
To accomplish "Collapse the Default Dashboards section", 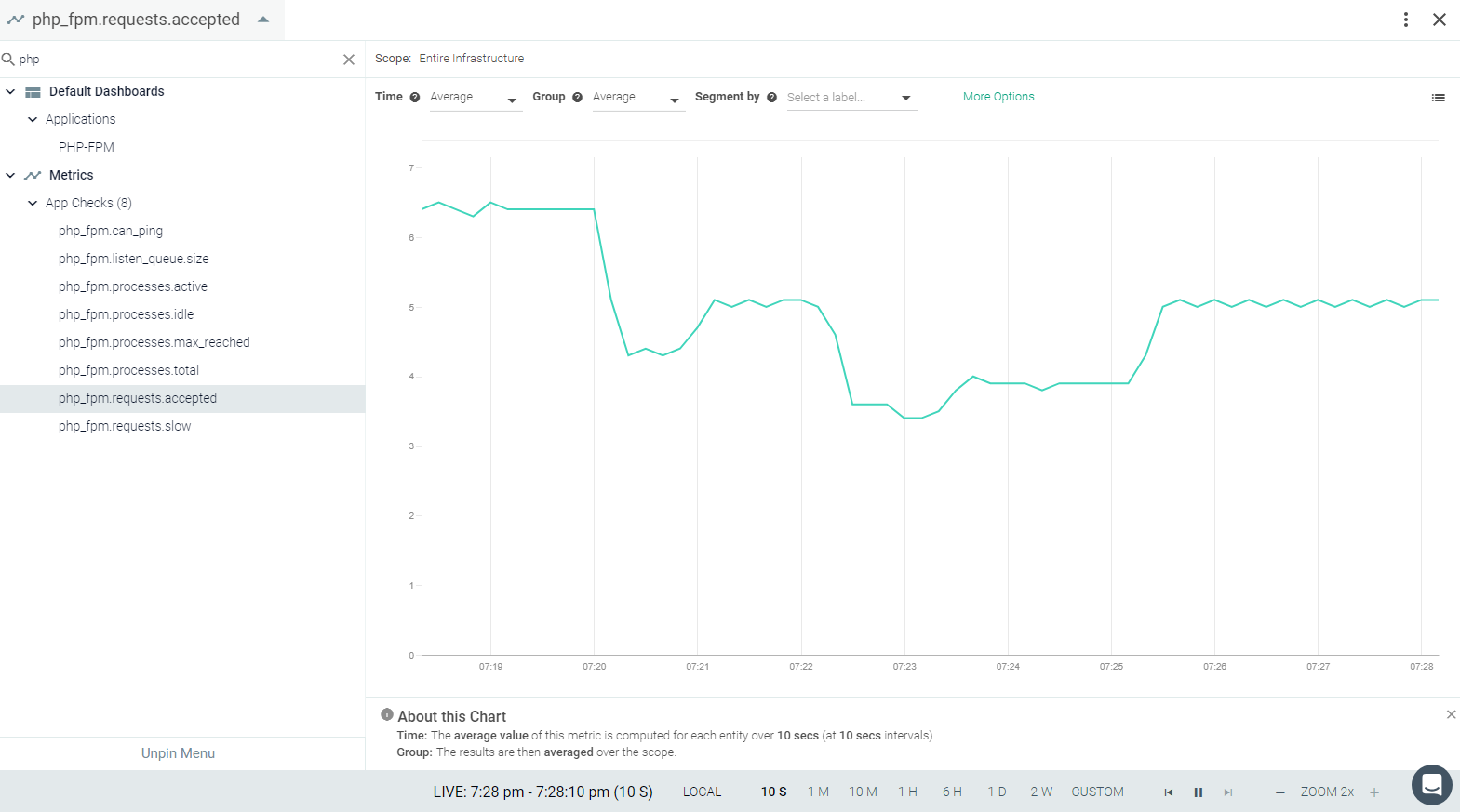I will (x=10, y=91).
